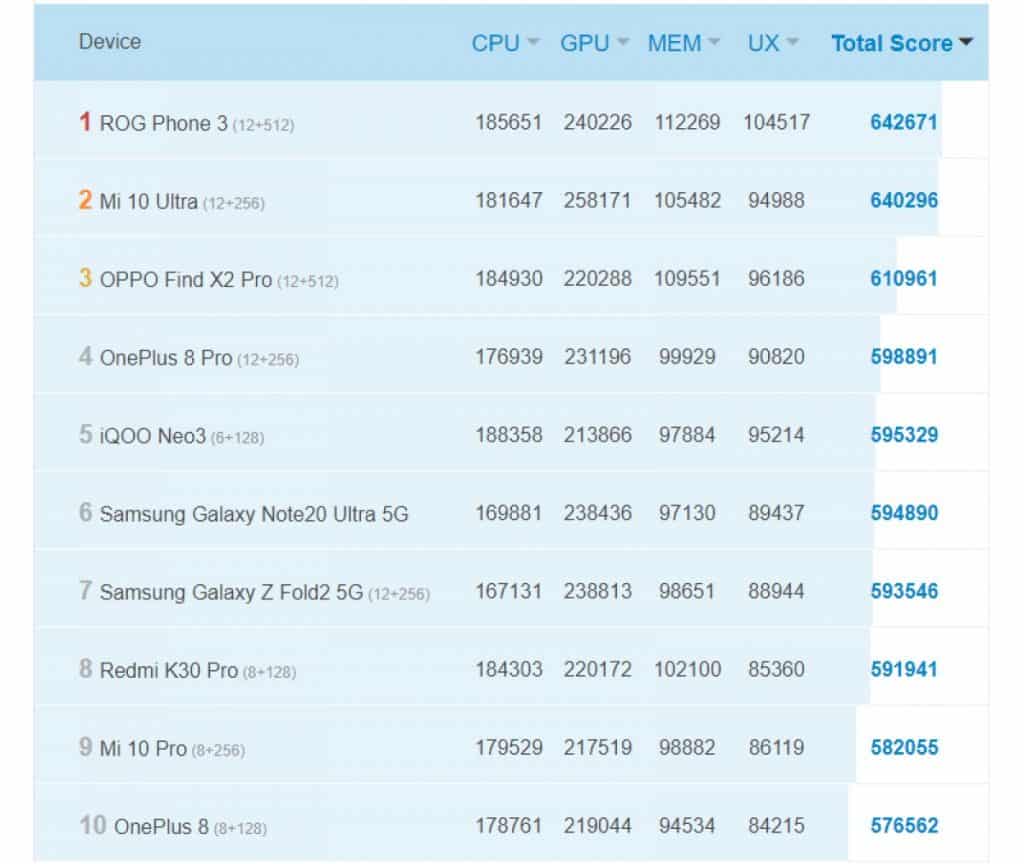Click total score 591941
The height and width of the screenshot is (864, 1024).
(904, 669)
